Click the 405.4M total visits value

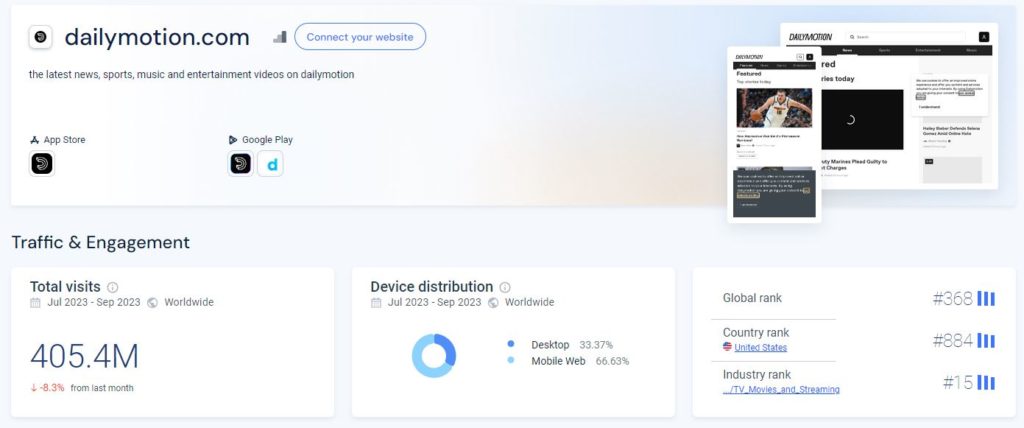point(84,357)
